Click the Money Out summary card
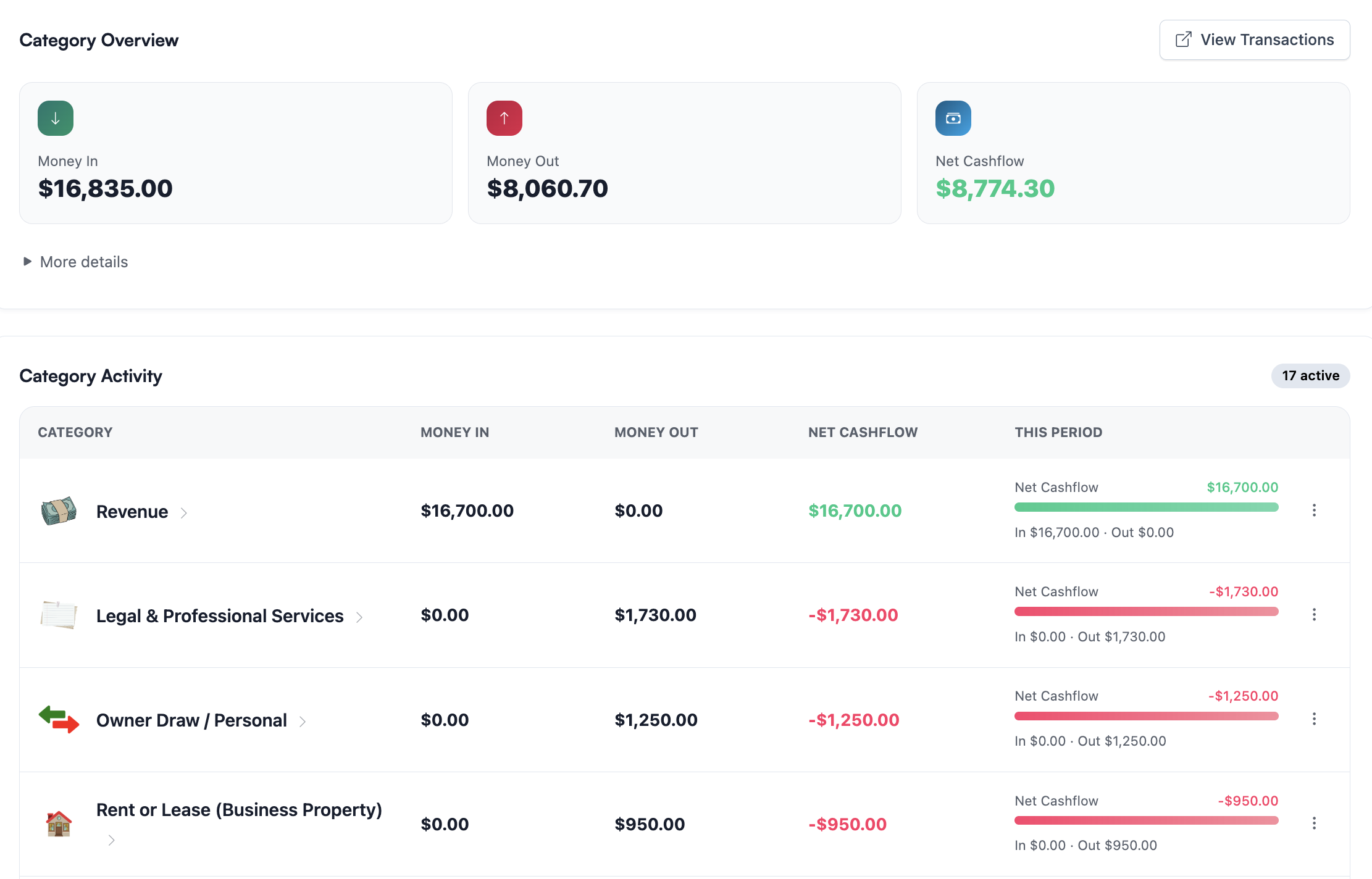 click(x=685, y=153)
